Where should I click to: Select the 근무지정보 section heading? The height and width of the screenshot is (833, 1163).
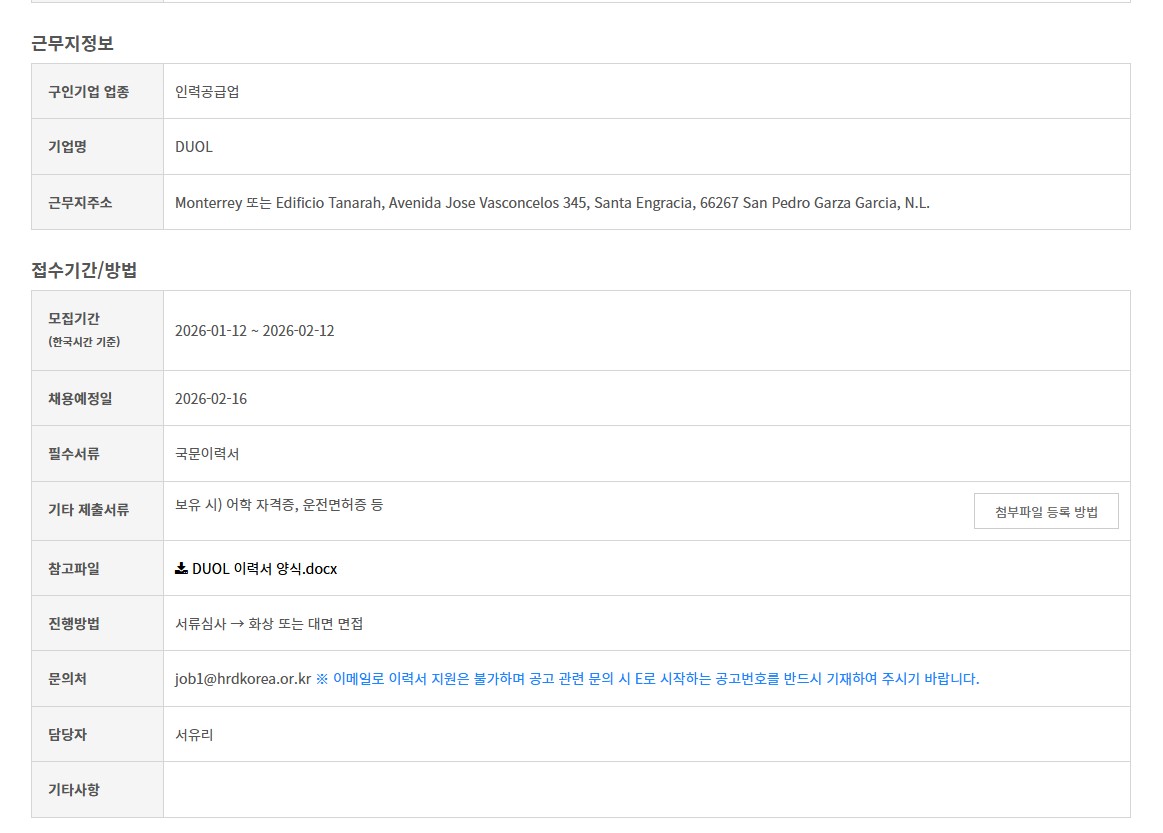72,43
